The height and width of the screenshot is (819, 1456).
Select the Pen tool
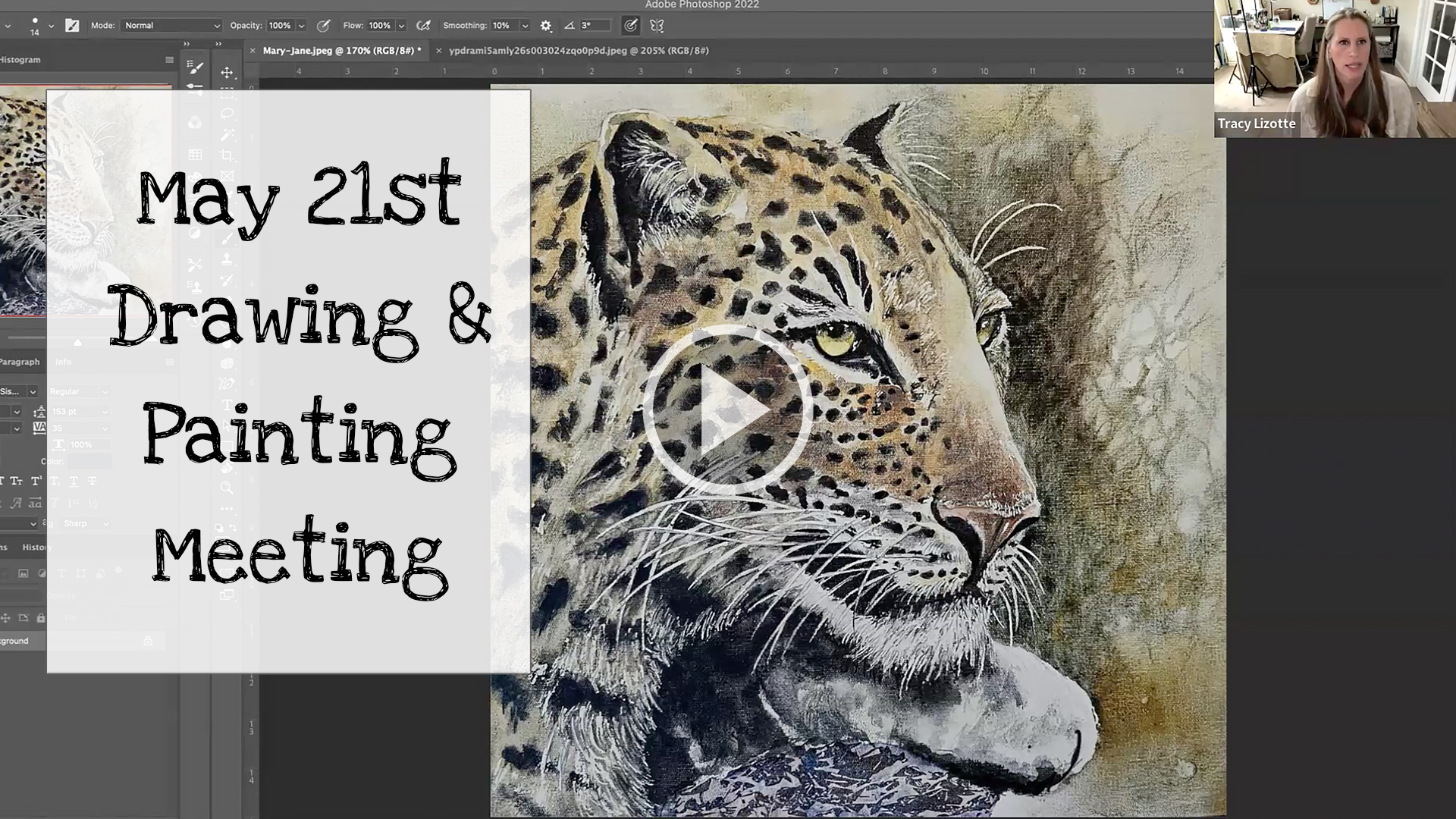[226, 384]
